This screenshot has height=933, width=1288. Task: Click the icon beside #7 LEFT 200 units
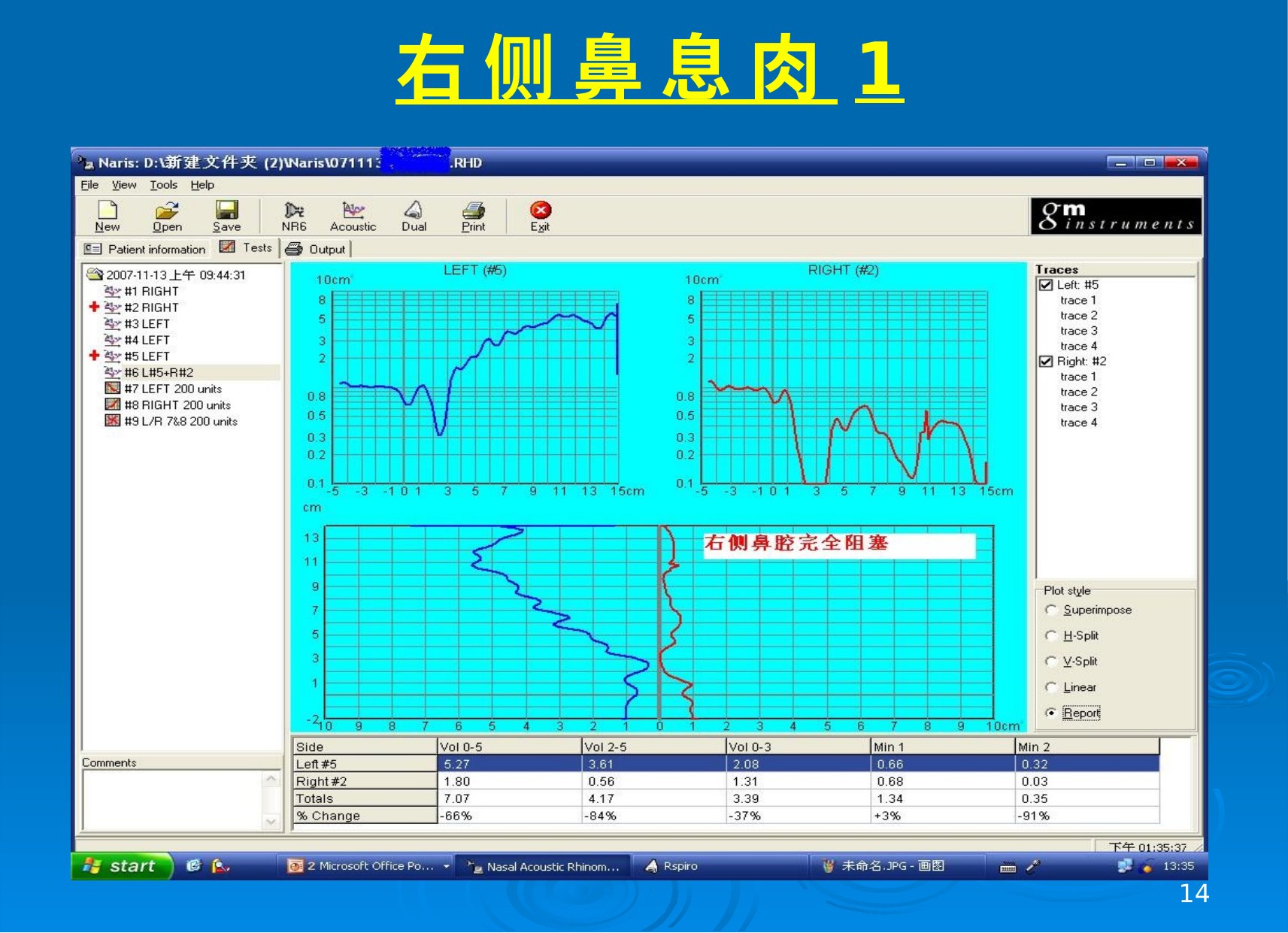click(112, 389)
